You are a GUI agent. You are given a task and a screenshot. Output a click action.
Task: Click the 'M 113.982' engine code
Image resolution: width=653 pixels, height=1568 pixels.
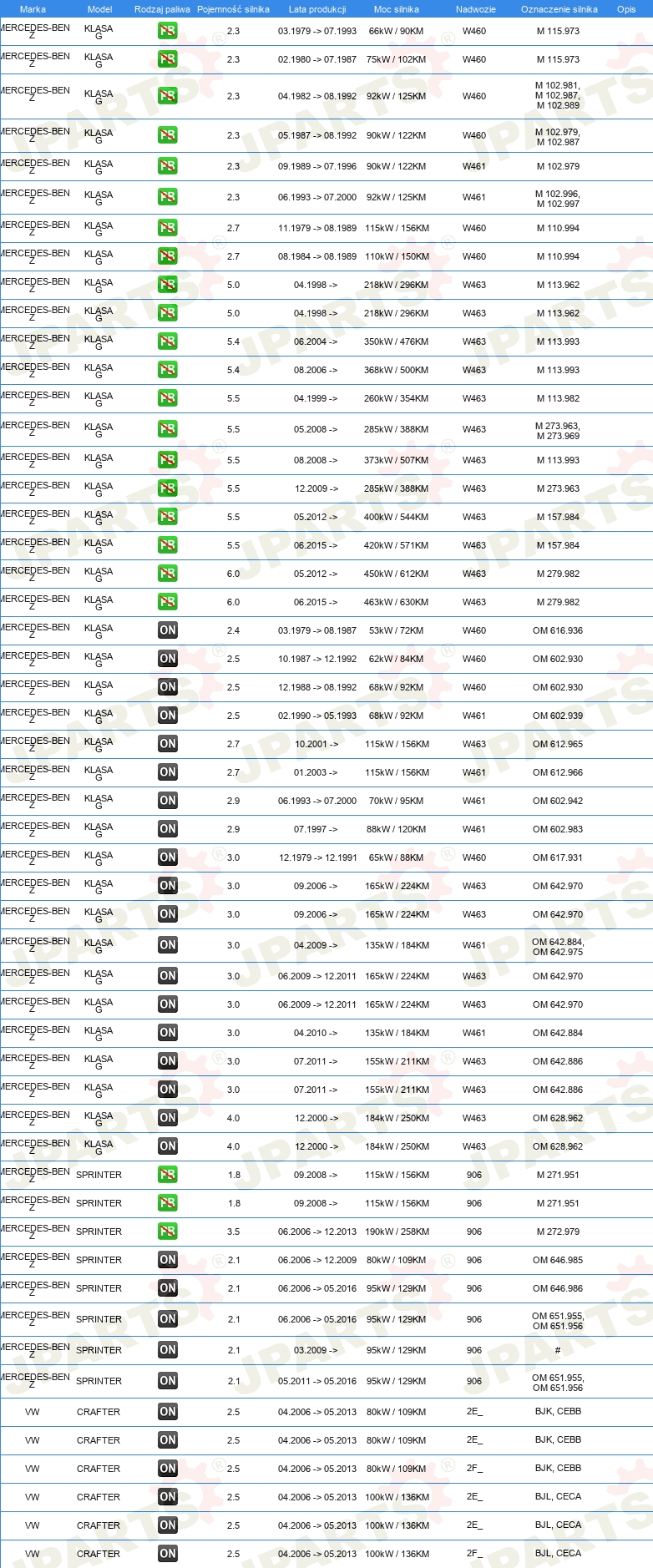point(558,398)
